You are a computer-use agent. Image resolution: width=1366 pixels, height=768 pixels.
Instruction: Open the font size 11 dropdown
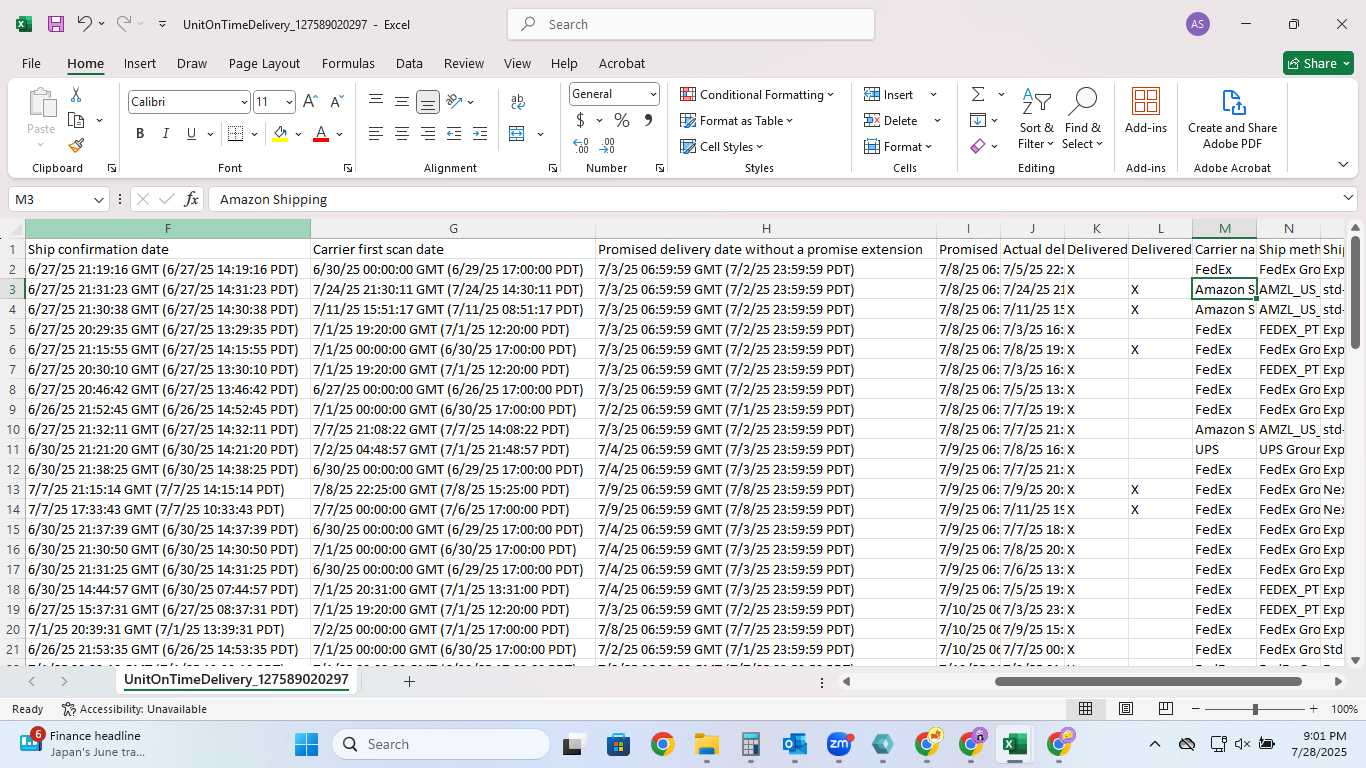click(289, 102)
